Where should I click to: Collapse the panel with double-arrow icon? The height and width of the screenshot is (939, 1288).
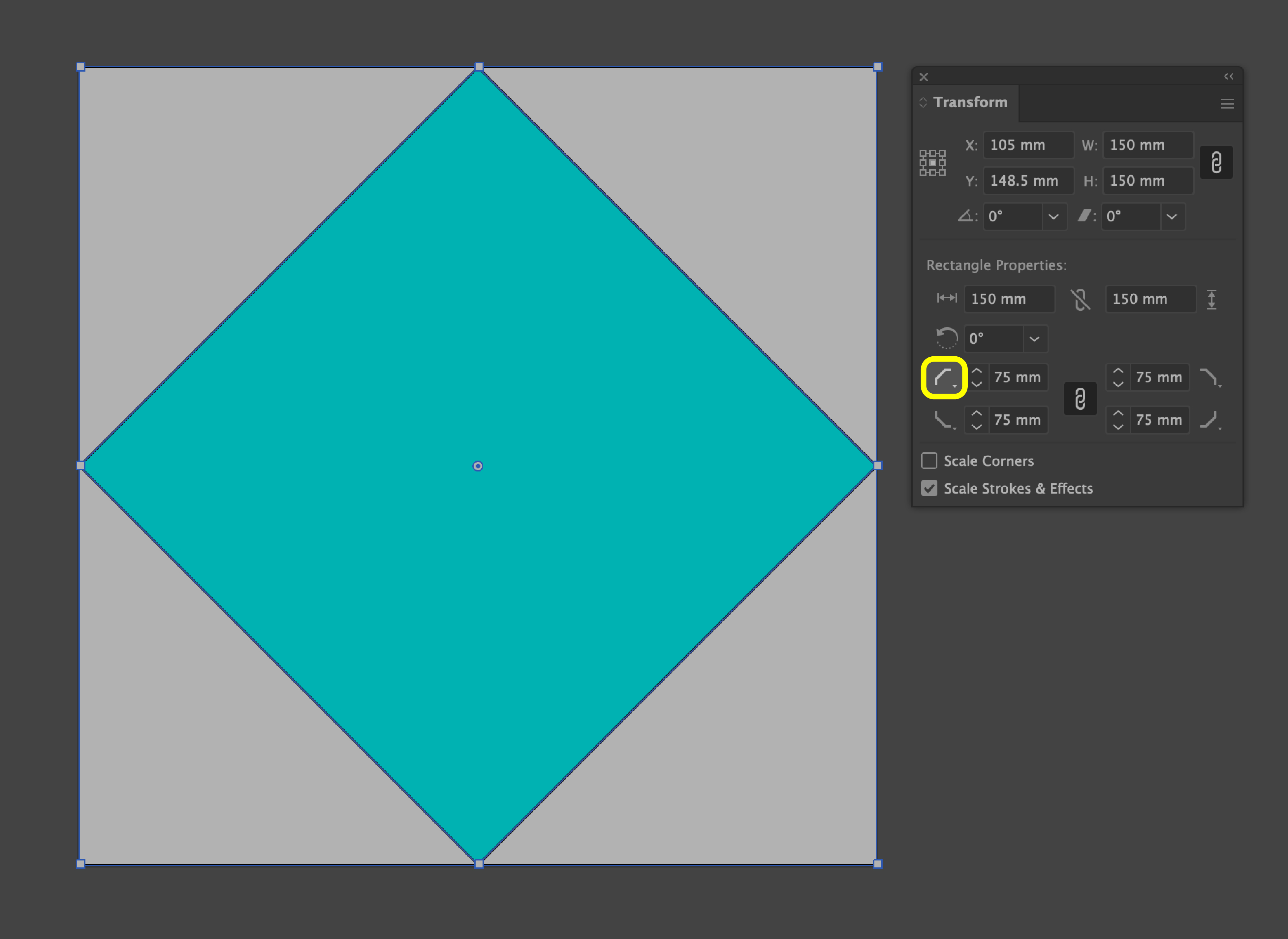coord(1228,76)
